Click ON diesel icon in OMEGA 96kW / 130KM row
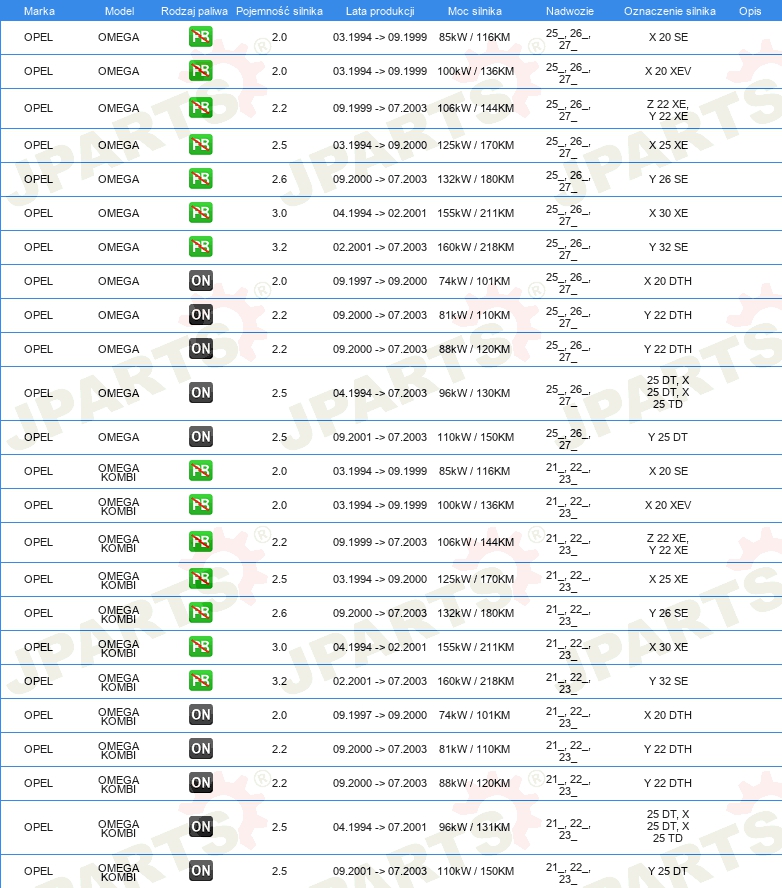This screenshot has width=782, height=888. coord(200,393)
